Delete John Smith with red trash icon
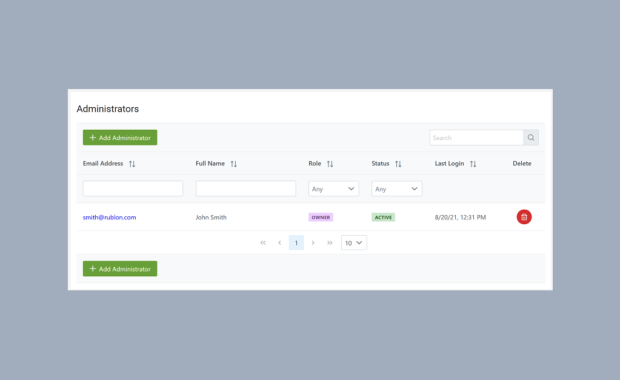Screen dimensions: 620x380 coord(524,217)
